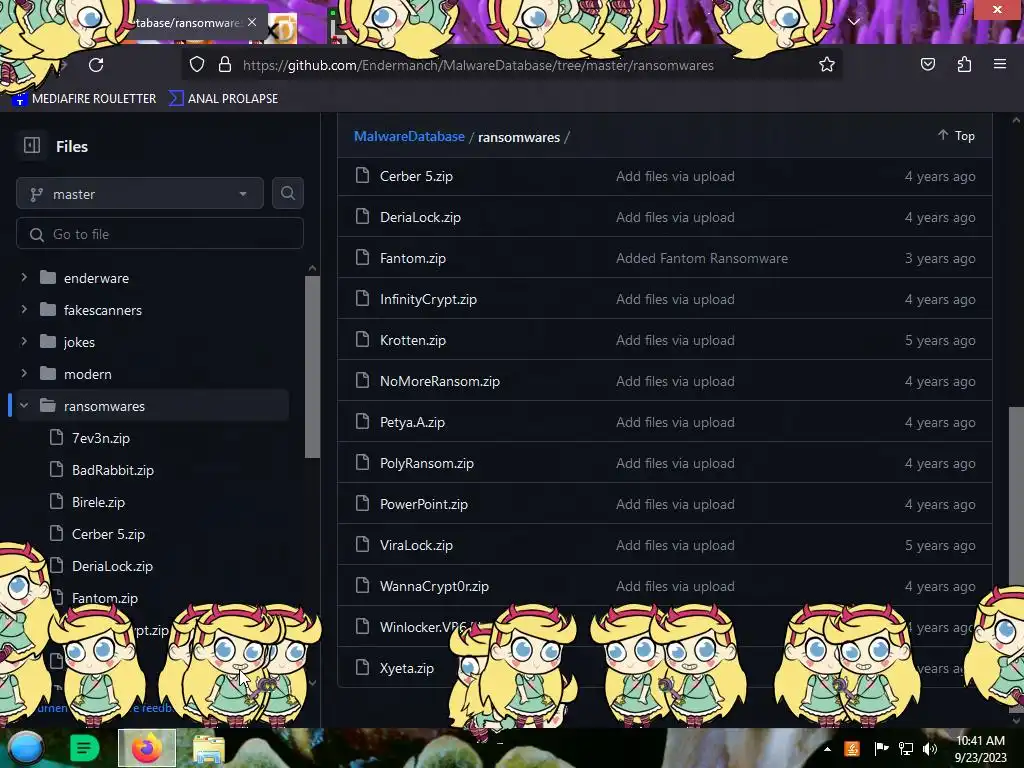Open the tracking protection shield icon
Screen dimensions: 1024x768
(x=197, y=65)
